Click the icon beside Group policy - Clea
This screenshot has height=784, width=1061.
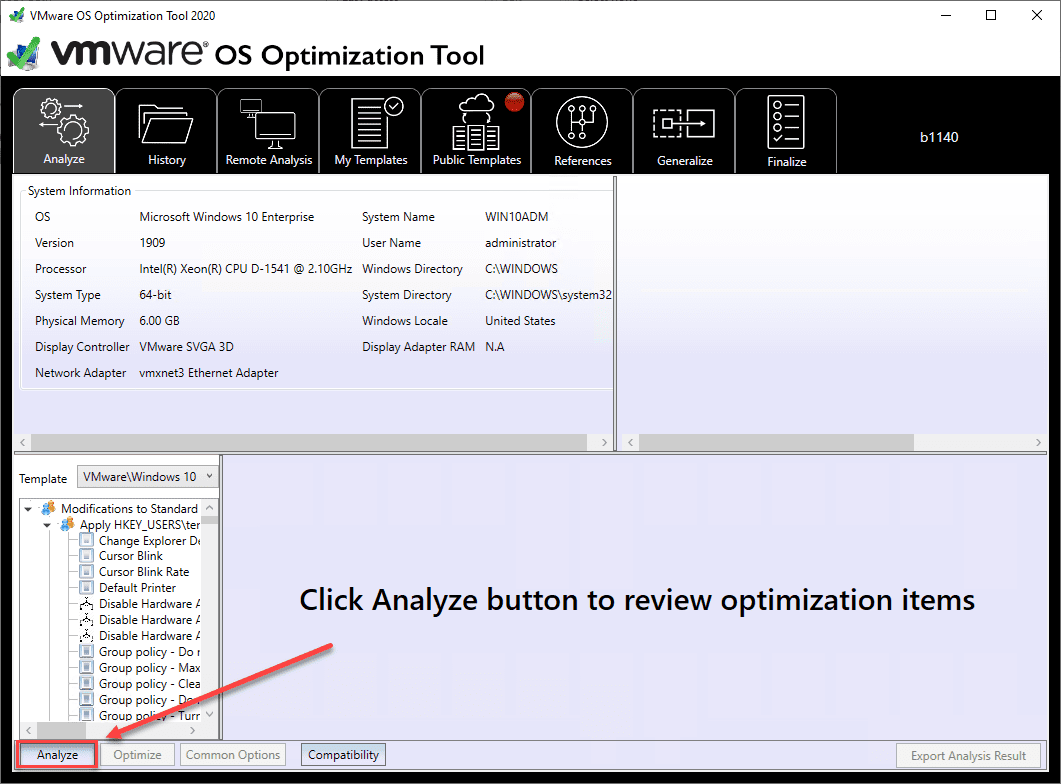point(86,683)
